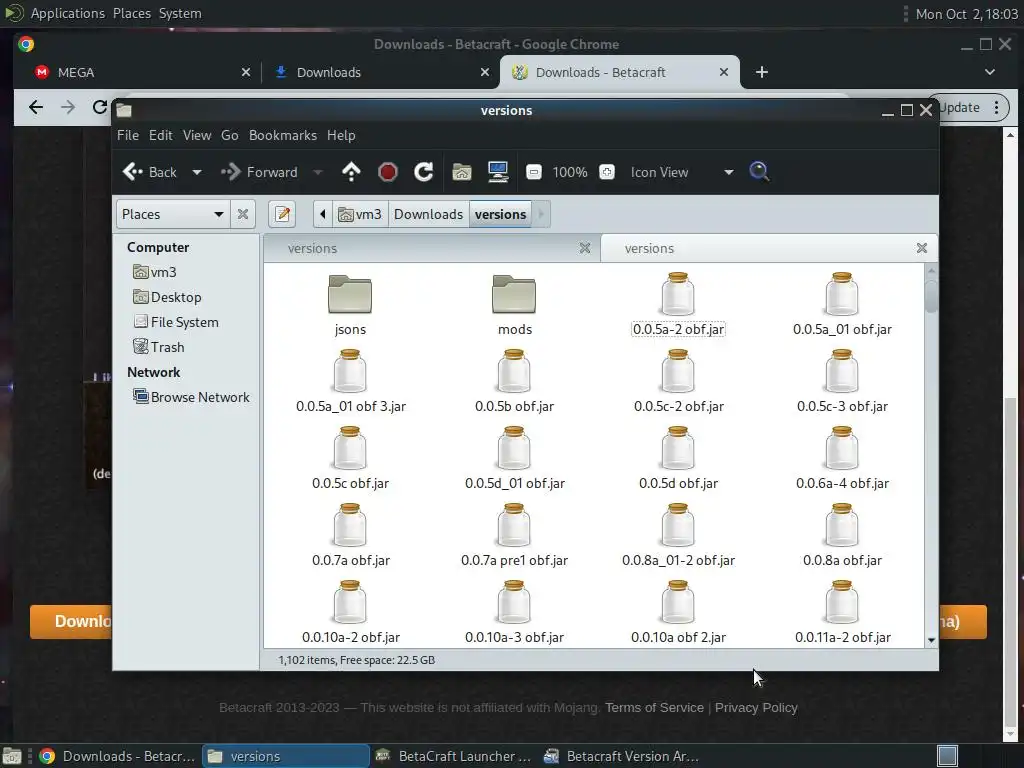Close the second versions tab
The image size is (1024, 768).
(x=921, y=248)
